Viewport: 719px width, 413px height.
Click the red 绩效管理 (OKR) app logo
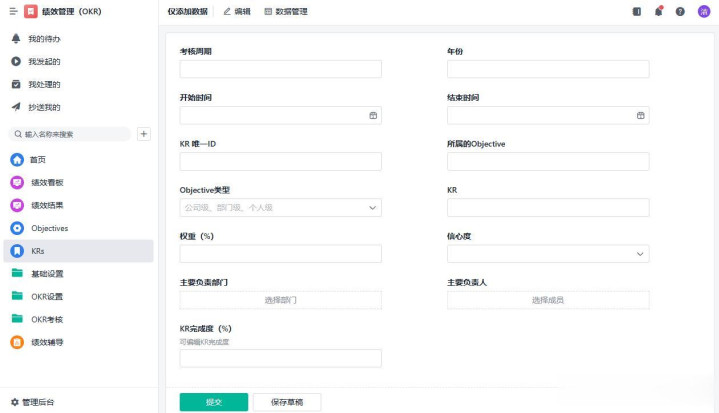pyautogui.click(x=31, y=11)
